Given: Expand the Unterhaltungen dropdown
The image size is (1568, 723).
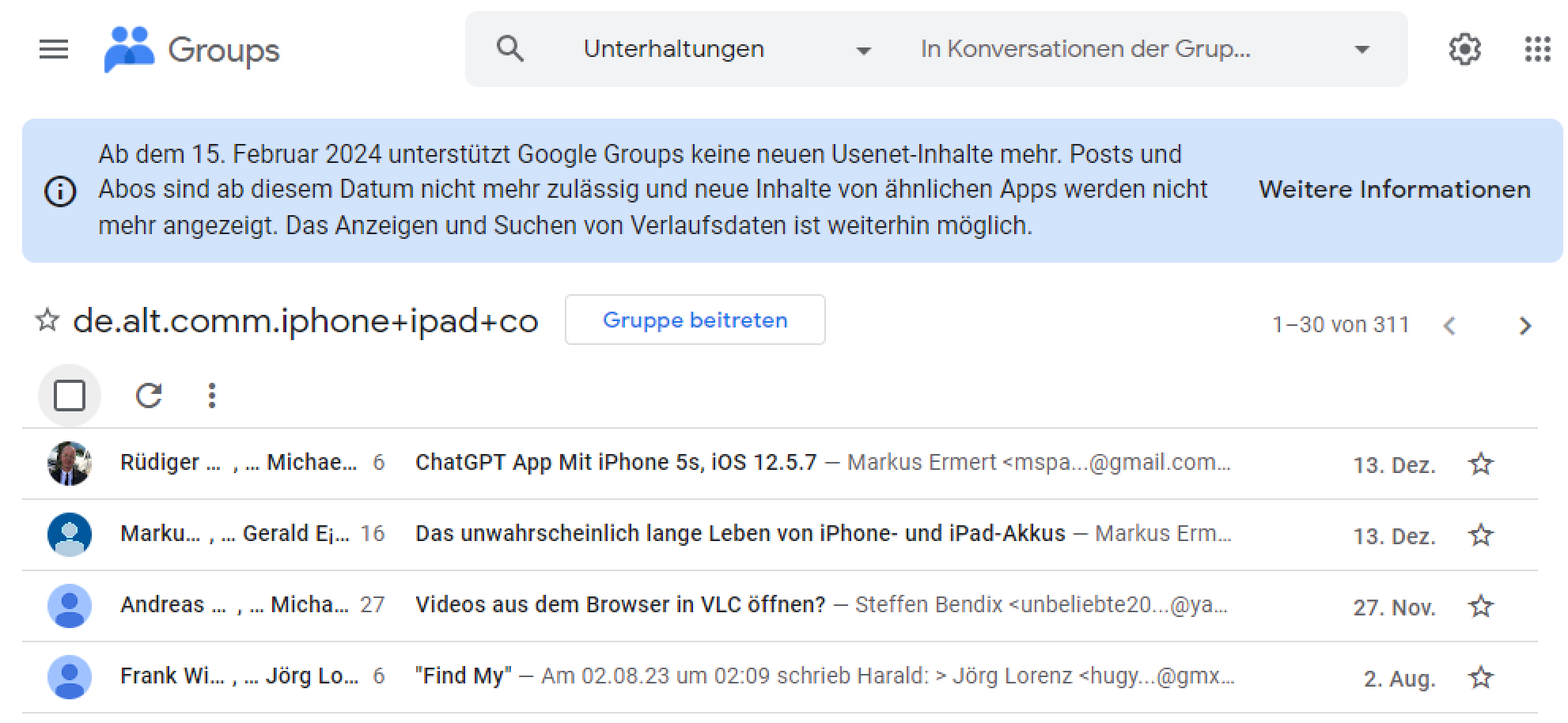Looking at the screenshot, I should pos(863,51).
